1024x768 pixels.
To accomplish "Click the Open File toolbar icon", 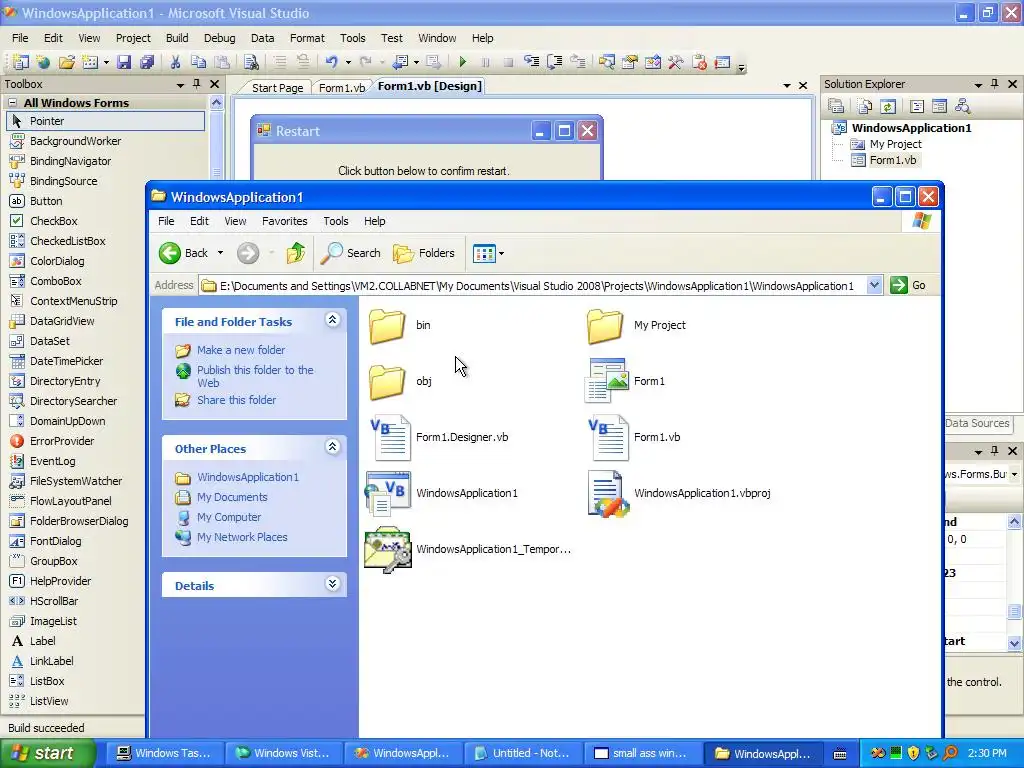I will coord(66,62).
